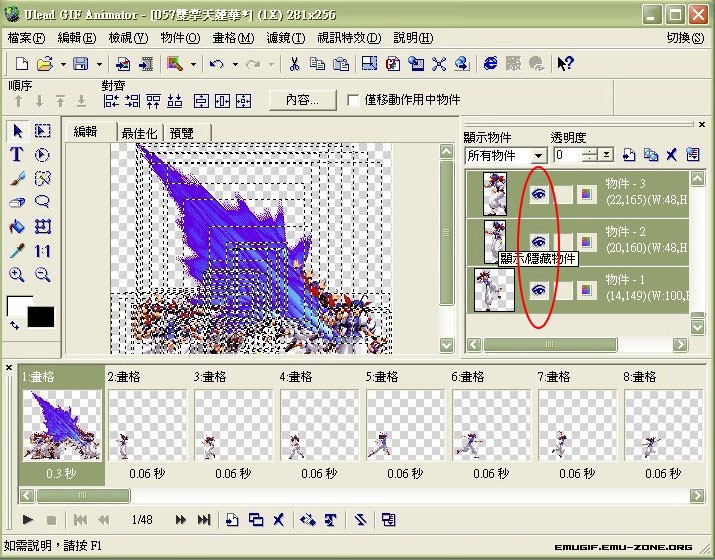Click the background black color swatch
715x560 pixels.
pos(41,316)
